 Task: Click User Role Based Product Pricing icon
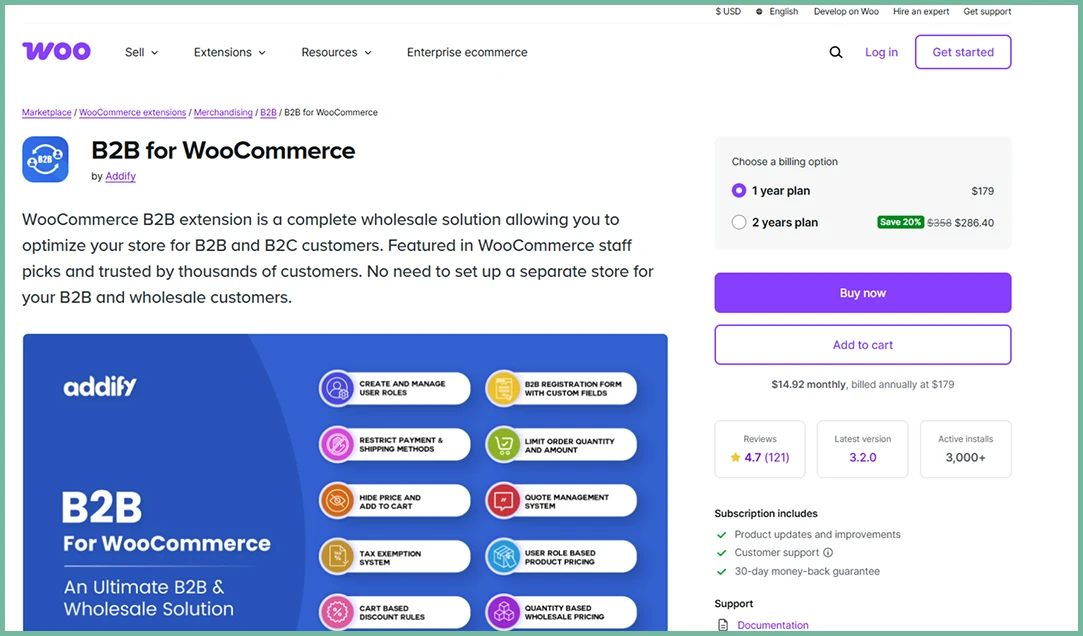(503, 557)
